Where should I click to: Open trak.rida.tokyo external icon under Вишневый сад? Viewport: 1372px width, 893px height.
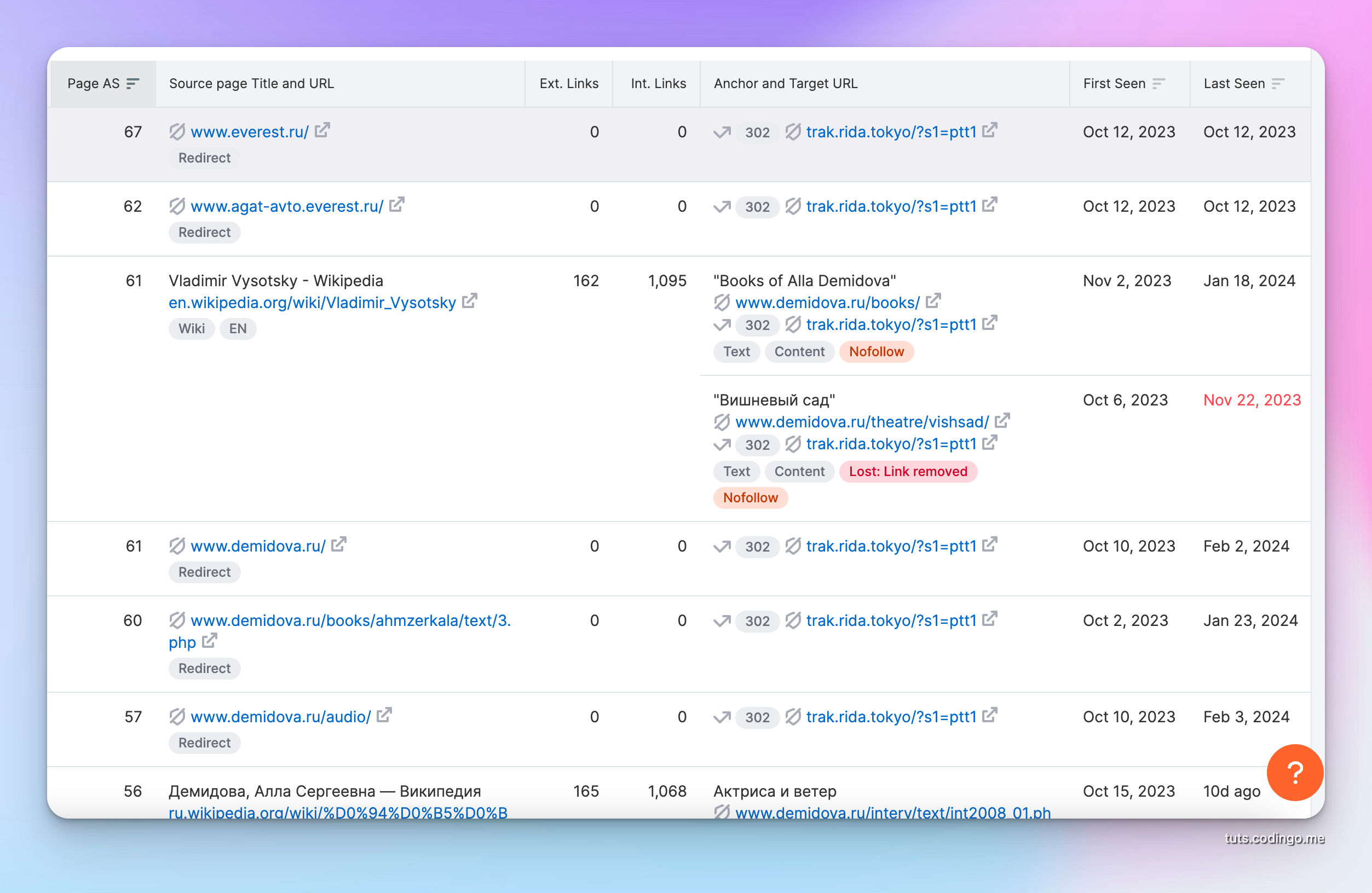[x=990, y=443]
